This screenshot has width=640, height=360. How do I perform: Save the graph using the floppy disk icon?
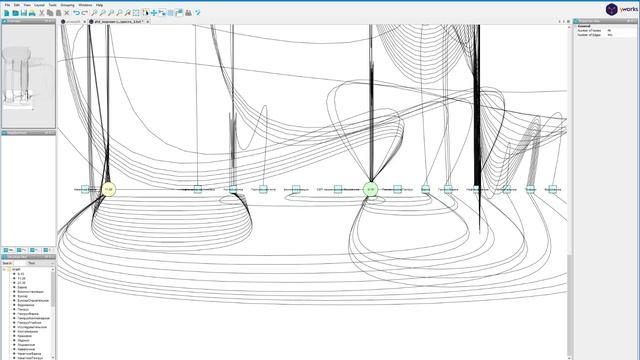coord(24,13)
